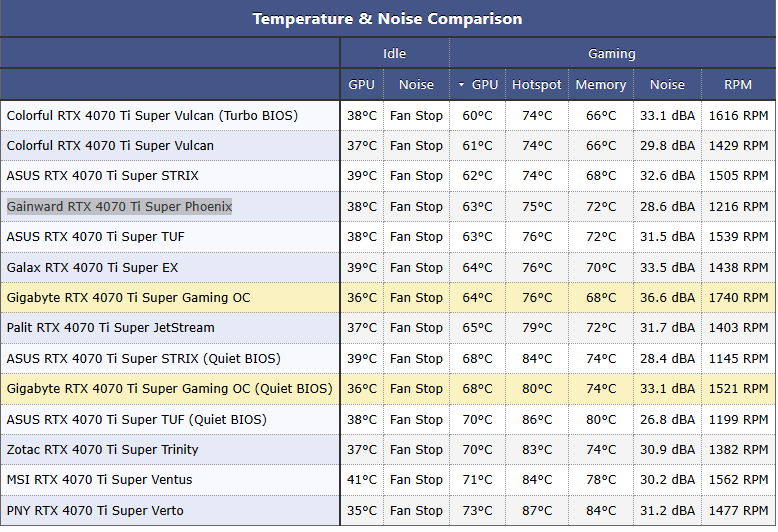Image resolution: width=778 pixels, height=532 pixels.
Task: Click the MSI RTX 4070 Ti Super Ventus name
Action: 99,480
